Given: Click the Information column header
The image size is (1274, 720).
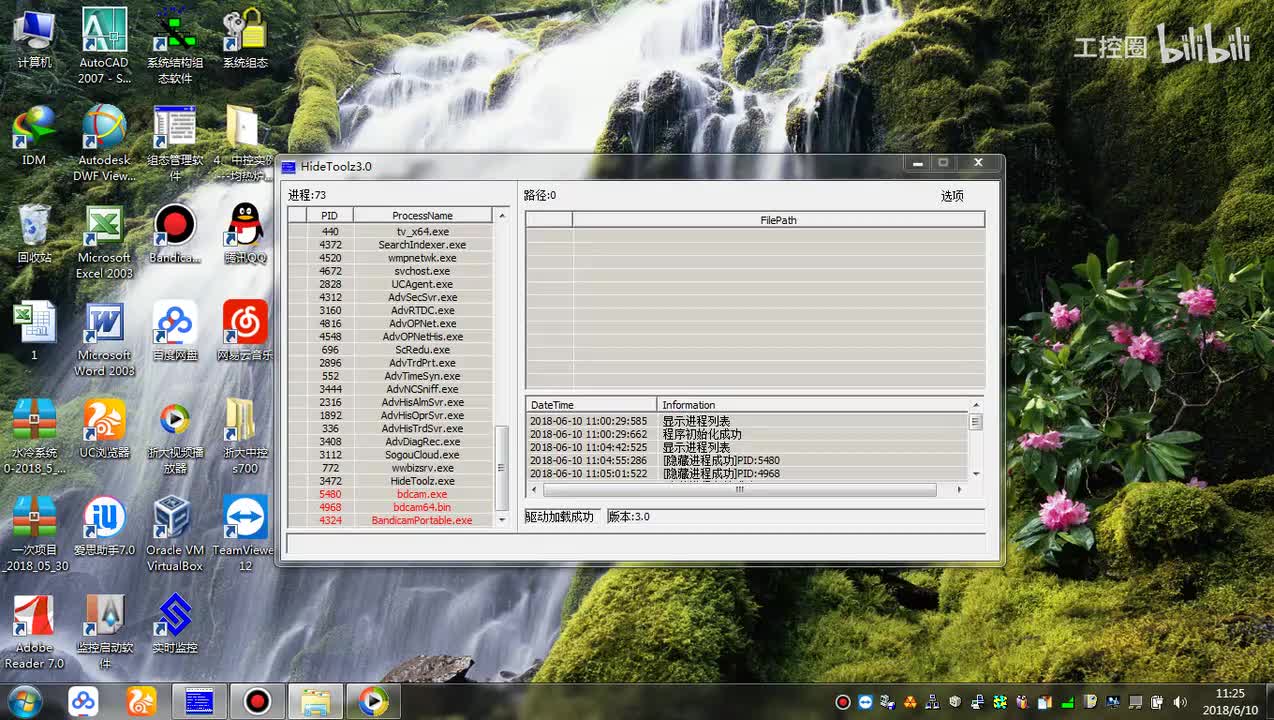Looking at the screenshot, I should click(x=812, y=405).
